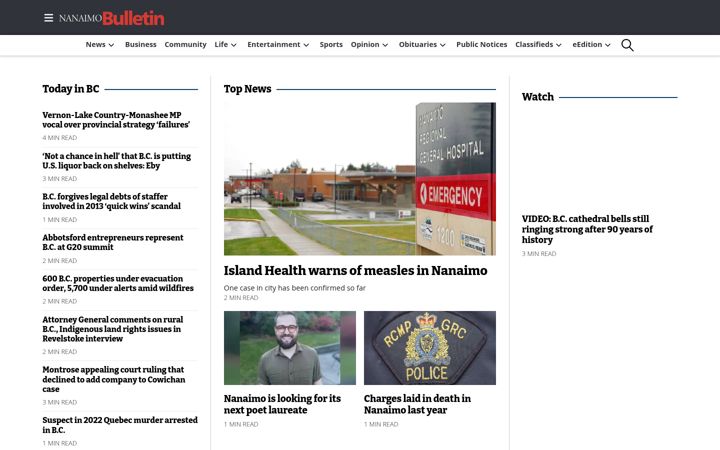Click the Opinion menu label
This screenshot has width=720, height=450.
tap(365, 45)
